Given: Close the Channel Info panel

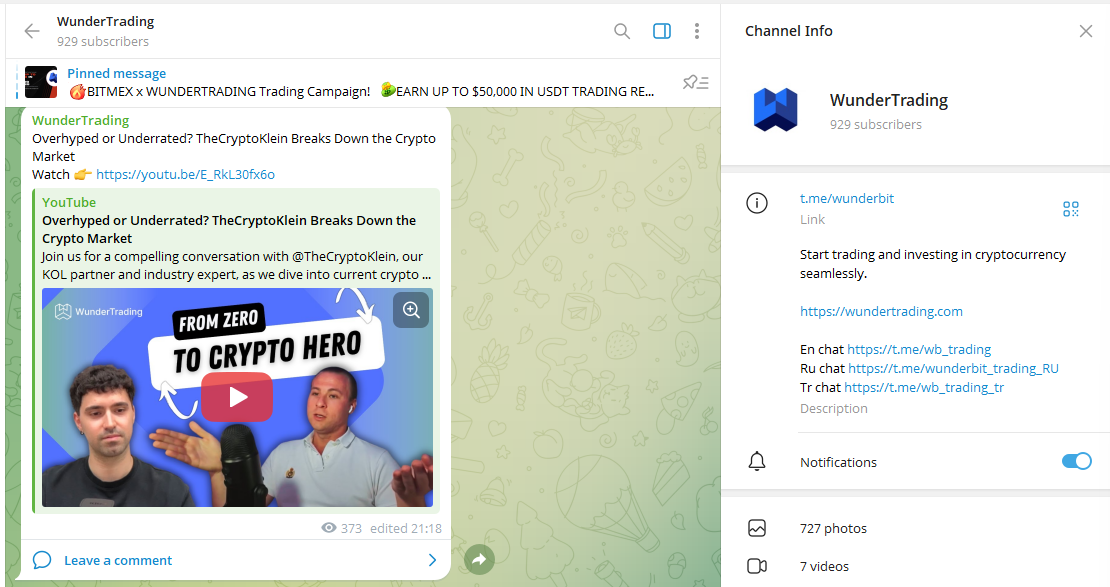Looking at the screenshot, I should [x=1086, y=31].
